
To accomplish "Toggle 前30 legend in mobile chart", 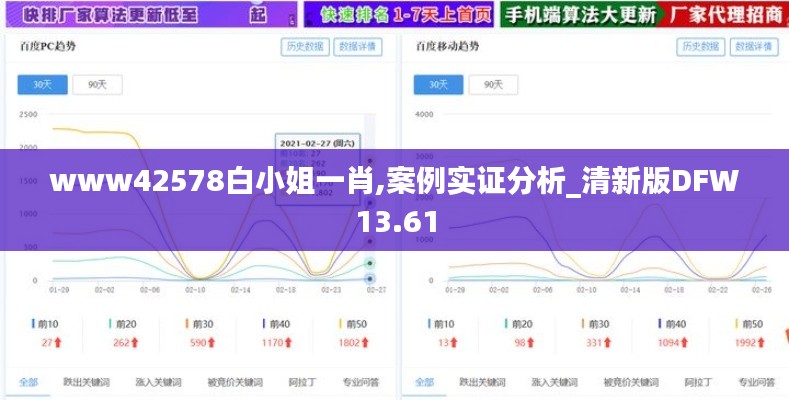I will (x=595, y=324).
